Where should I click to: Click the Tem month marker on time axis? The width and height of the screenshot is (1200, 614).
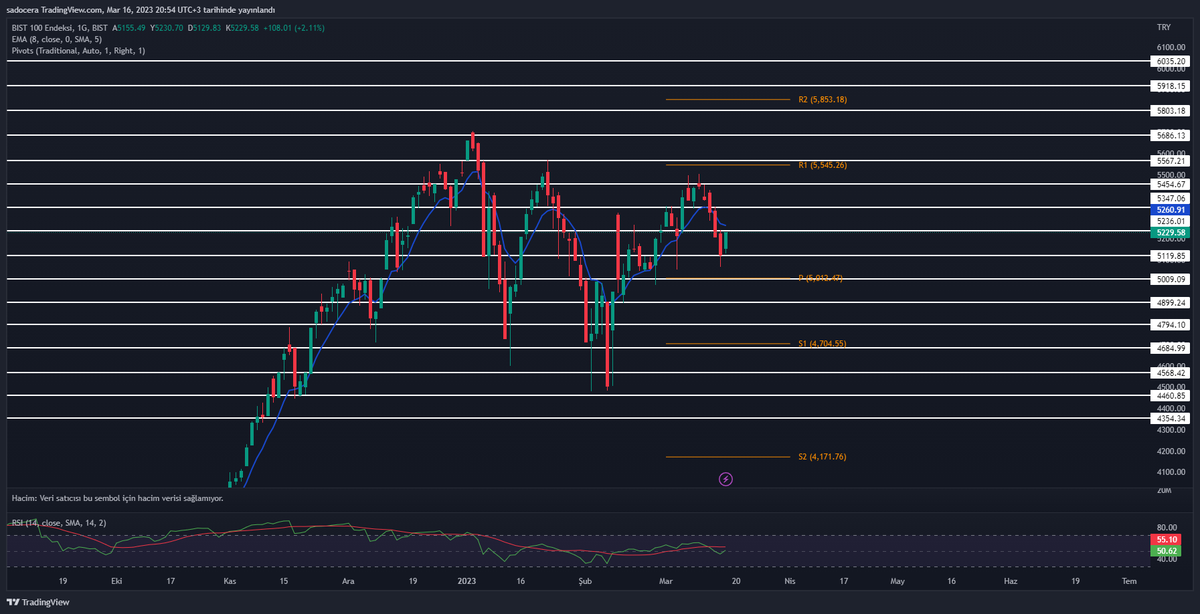coord(1129,580)
